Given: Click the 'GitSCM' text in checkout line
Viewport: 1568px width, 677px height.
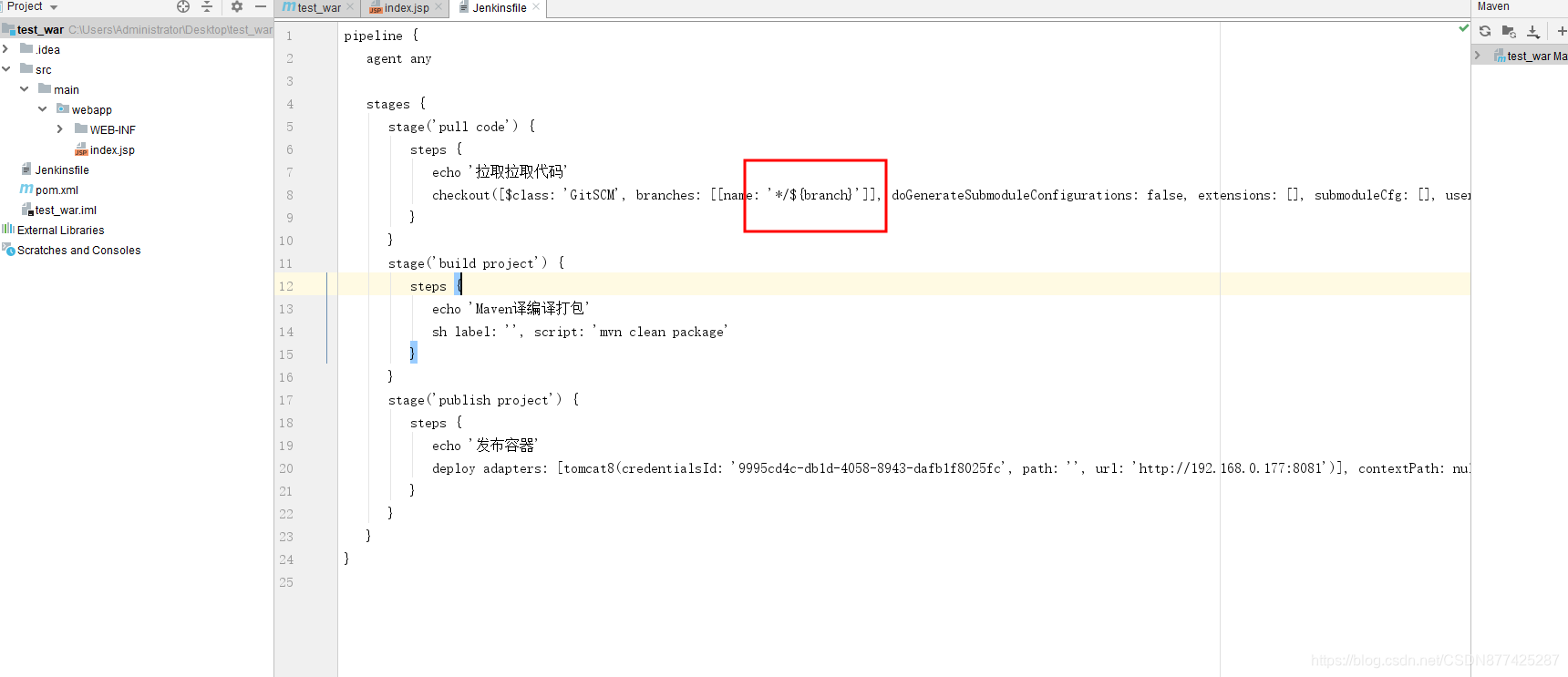Looking at the screenshot, I should 592,195.
